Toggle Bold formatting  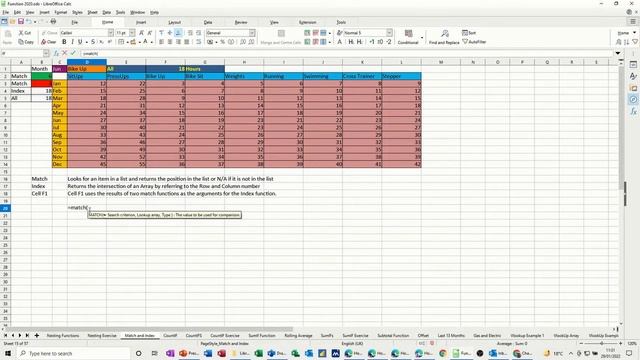click(x=64, y=42)
